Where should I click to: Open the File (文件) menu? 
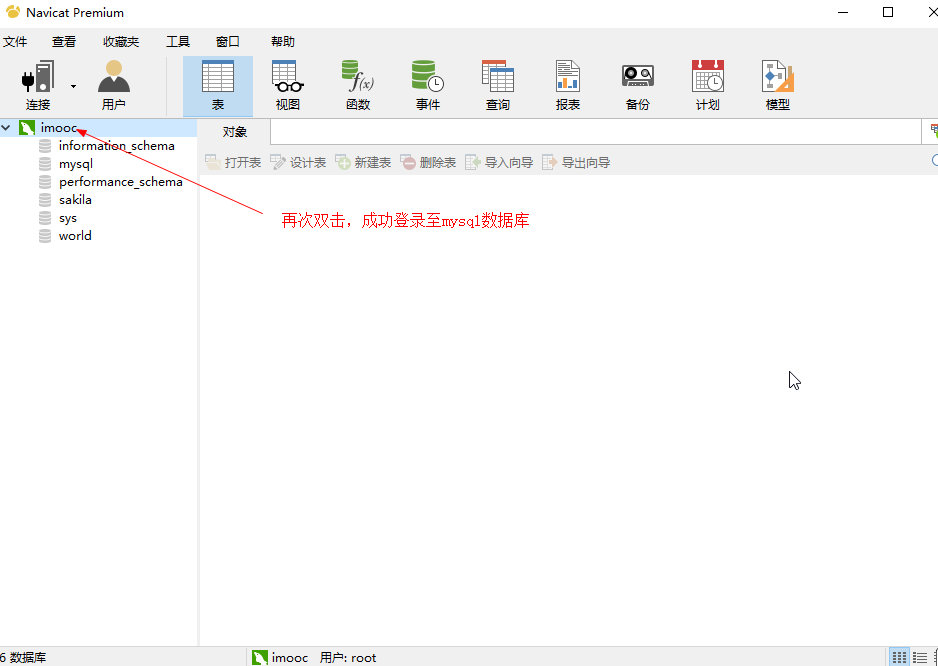(15, 42)
